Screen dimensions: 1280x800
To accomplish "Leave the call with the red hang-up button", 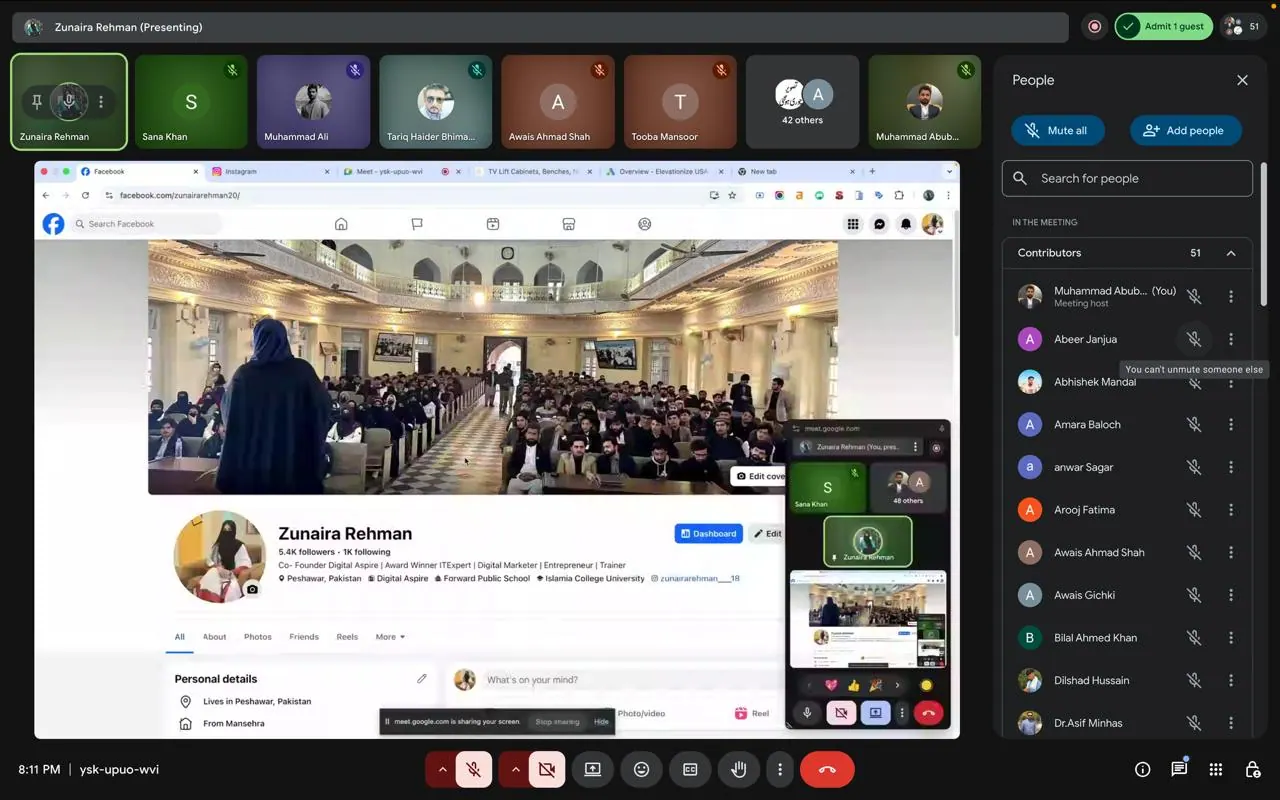I will coord(827,769).
